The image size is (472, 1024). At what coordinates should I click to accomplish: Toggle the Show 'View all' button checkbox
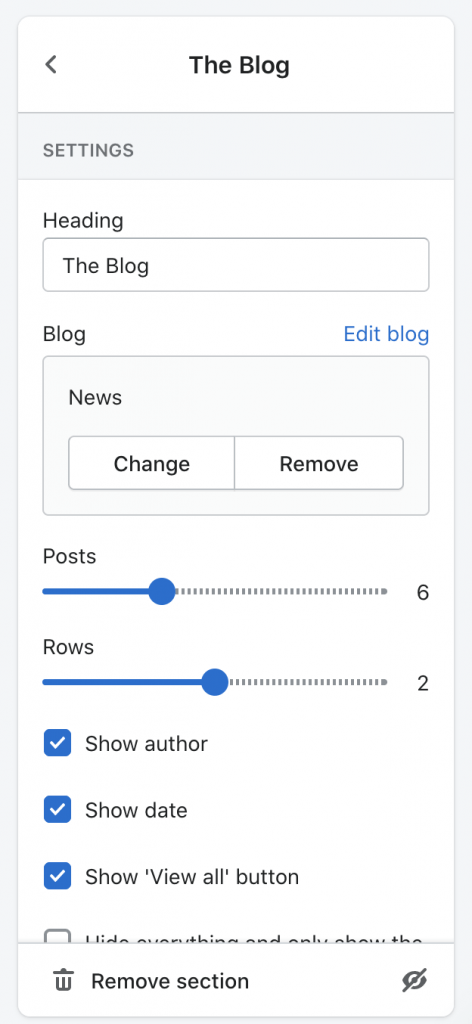pos(57,876)
